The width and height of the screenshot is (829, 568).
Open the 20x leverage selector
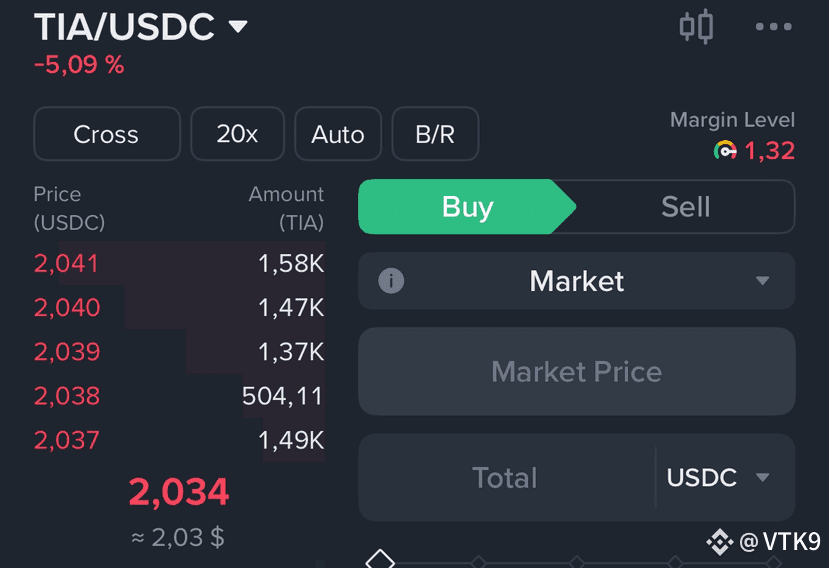tap(237, 134)
